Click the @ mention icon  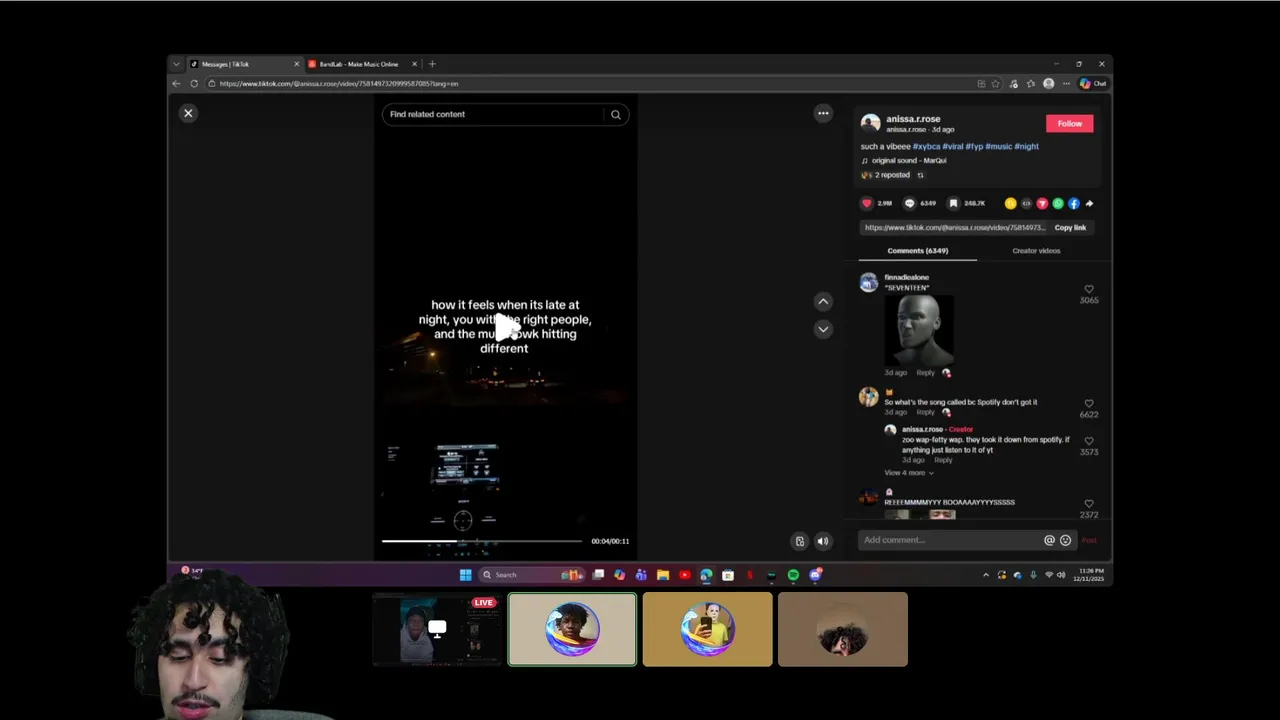pyautogui.click(x=1049, y=540)
